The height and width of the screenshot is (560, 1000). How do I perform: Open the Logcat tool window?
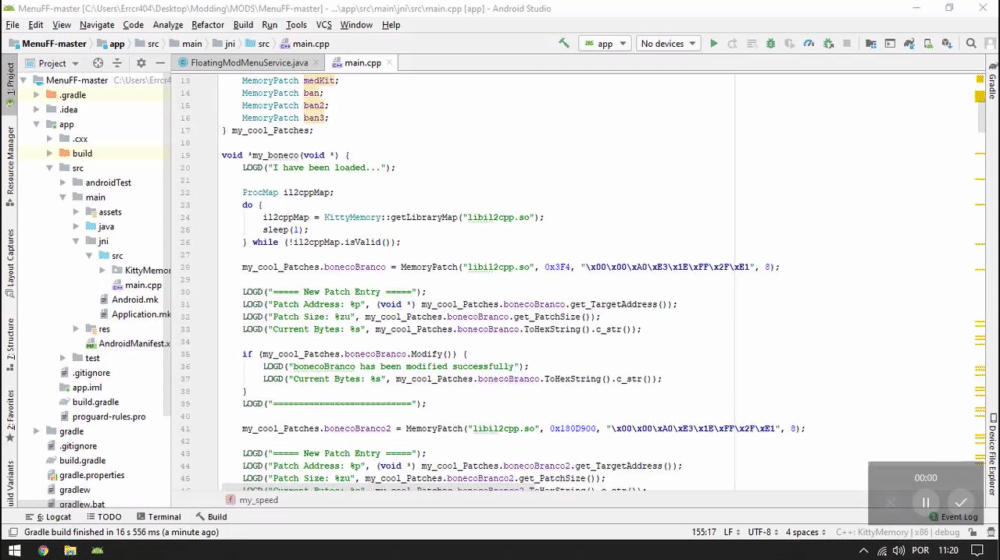[48, 517]
